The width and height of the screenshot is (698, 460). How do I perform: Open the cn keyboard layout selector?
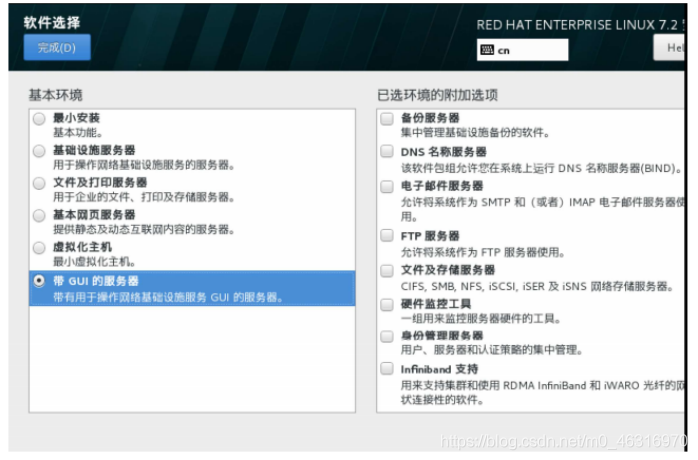522,50
